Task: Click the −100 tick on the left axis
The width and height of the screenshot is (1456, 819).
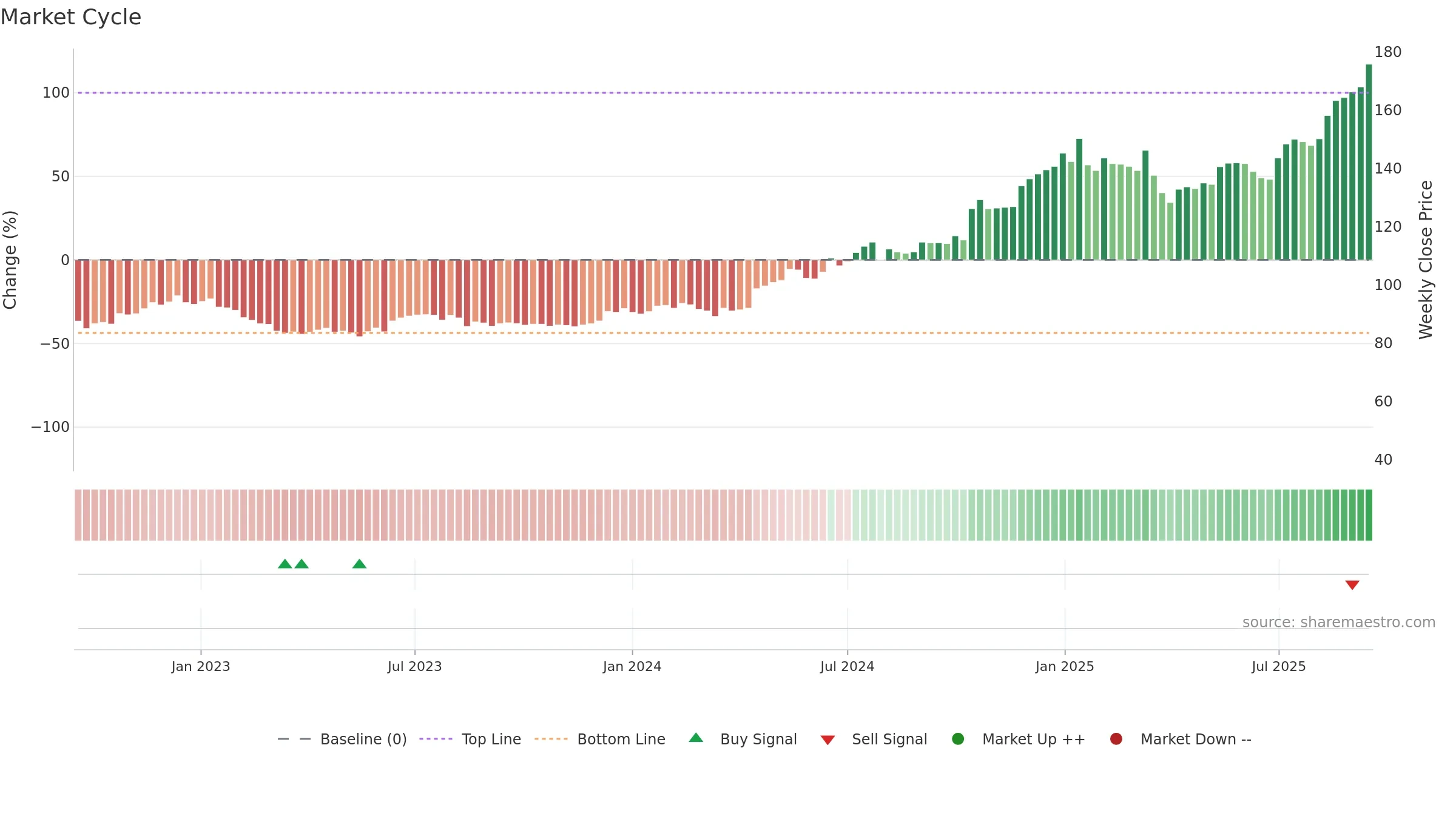Action: pyautogui.click(x=50, y=427)
